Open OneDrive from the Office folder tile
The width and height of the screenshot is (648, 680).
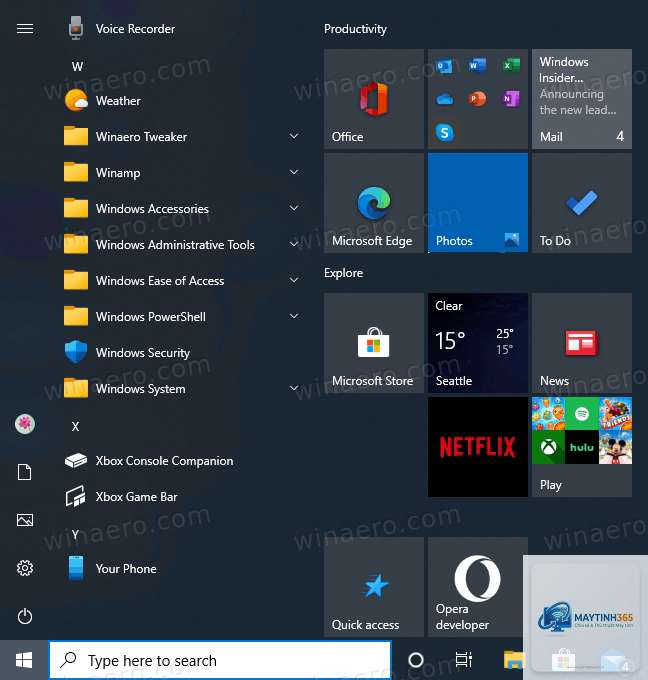click(x=445, y=99)
